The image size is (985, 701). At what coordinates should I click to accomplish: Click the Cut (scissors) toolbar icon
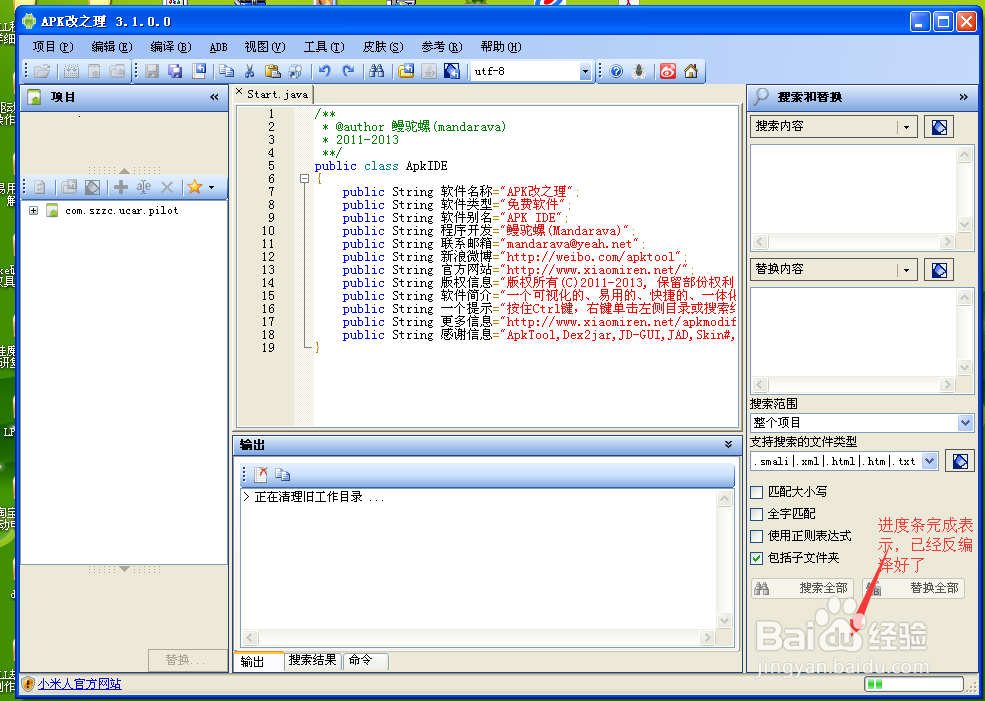(252, 70)
